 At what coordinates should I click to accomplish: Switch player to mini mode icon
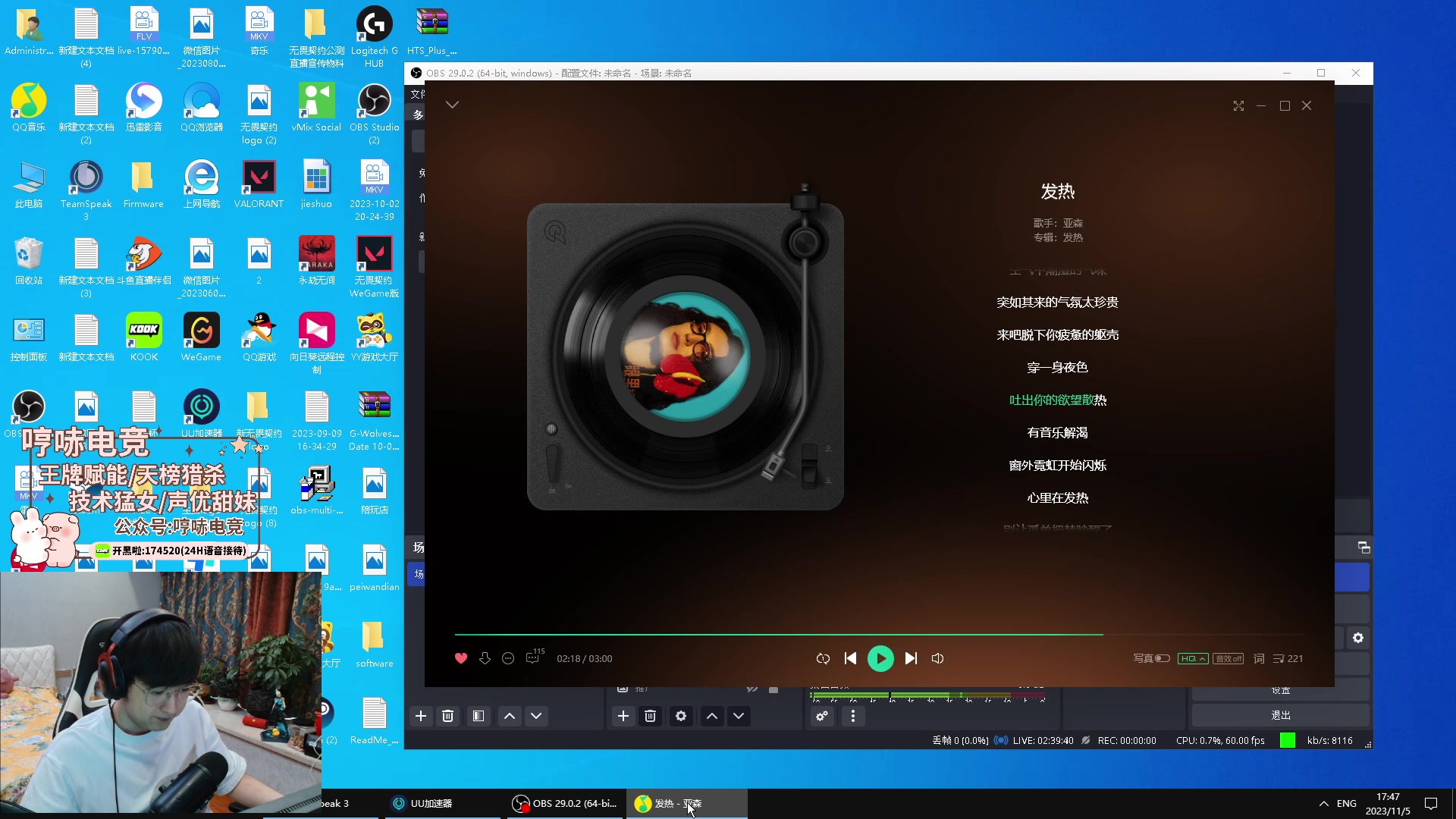tap(1238, 105)
